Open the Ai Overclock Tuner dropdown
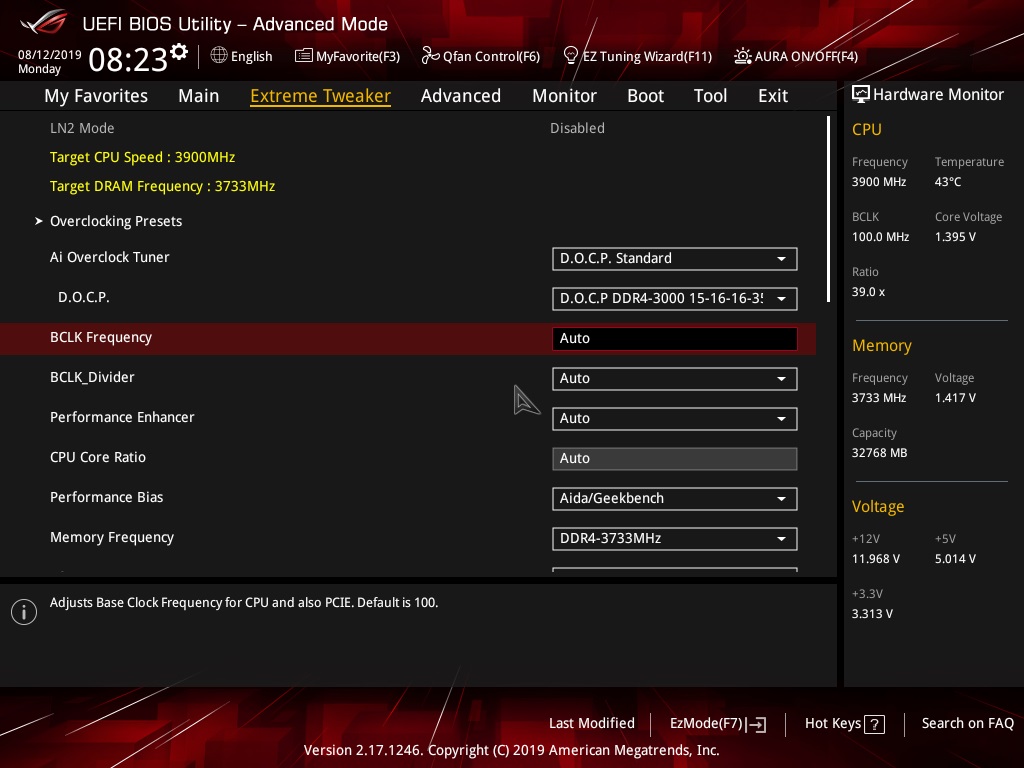The height and width of the screenshot is (768, 1024). (x=675, y=259)
